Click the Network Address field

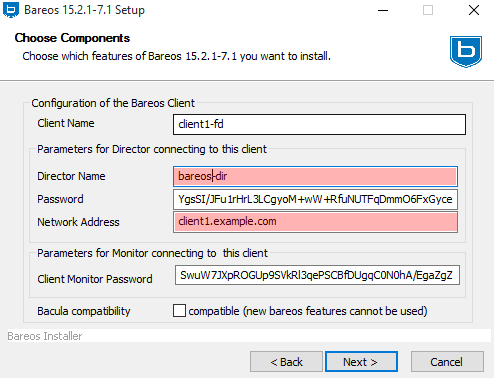click(x=315, y=222)
